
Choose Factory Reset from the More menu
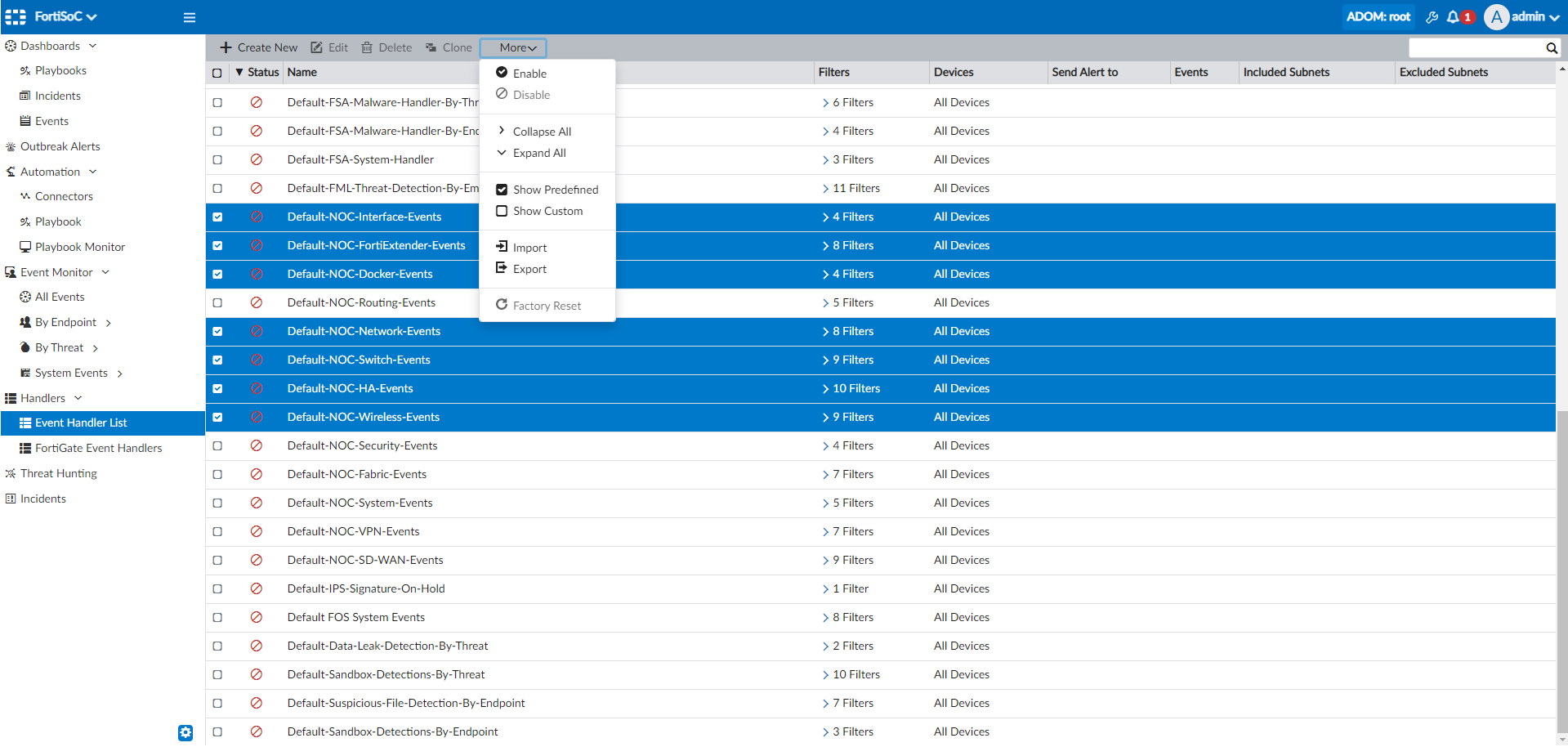coord(547,306)
